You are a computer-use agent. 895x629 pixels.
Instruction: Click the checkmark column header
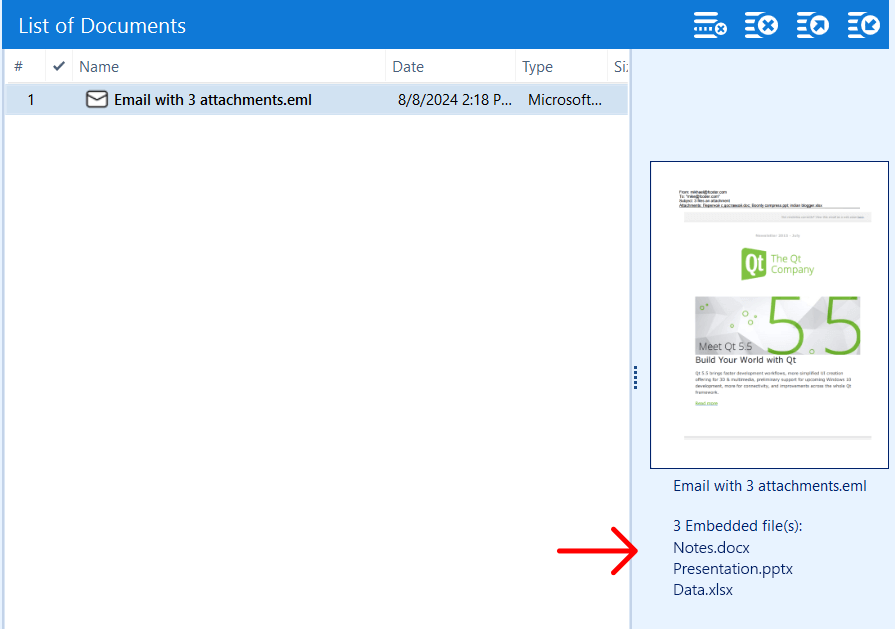tap(58, 66)
